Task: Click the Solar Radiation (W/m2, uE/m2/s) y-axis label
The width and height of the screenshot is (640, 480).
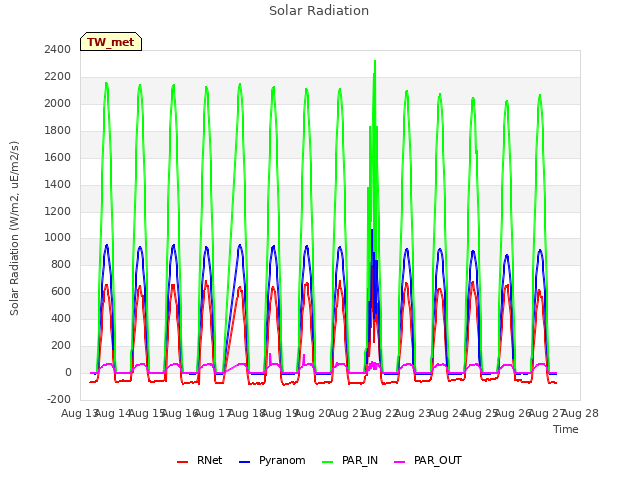Action: pyautogui.click(x=14, y=228)
